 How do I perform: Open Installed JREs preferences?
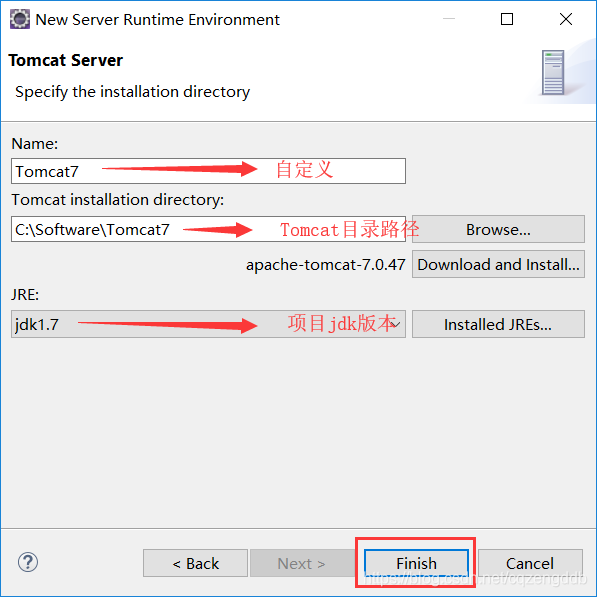[x=498, y=324]
